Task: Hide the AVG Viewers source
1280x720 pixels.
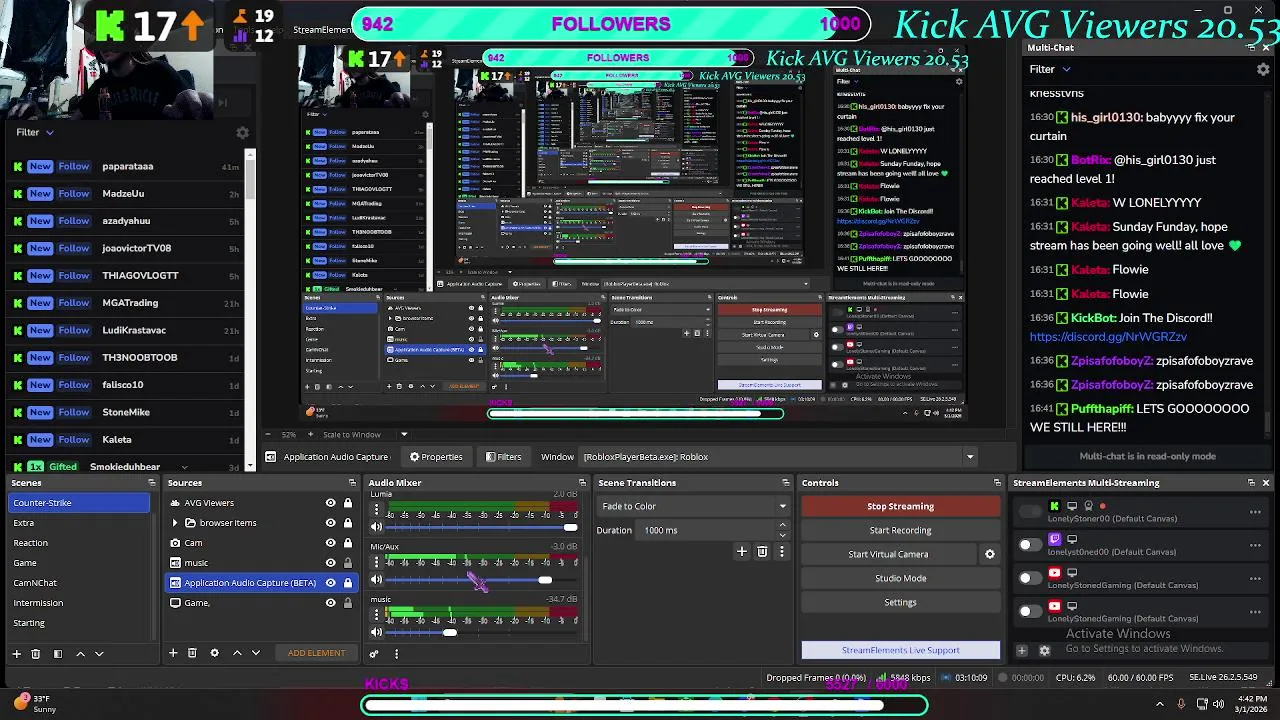Action: [x=330, y=503]
